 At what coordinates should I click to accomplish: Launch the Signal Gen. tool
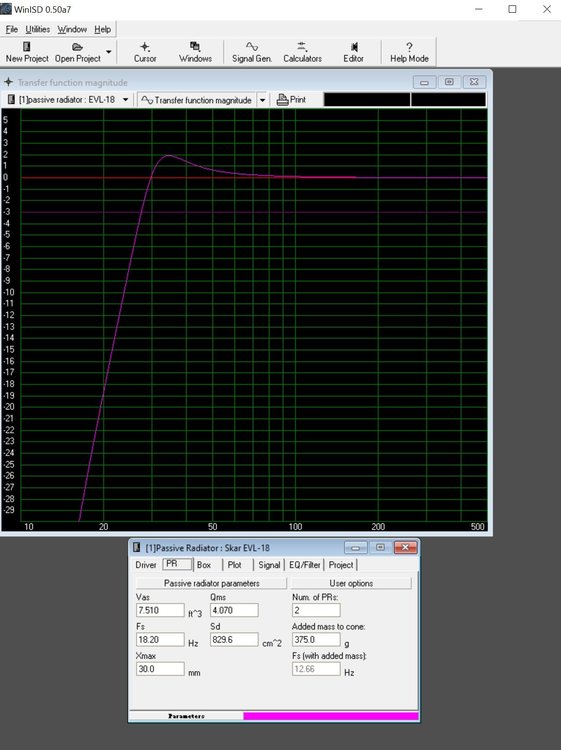[x=252, y=52]
